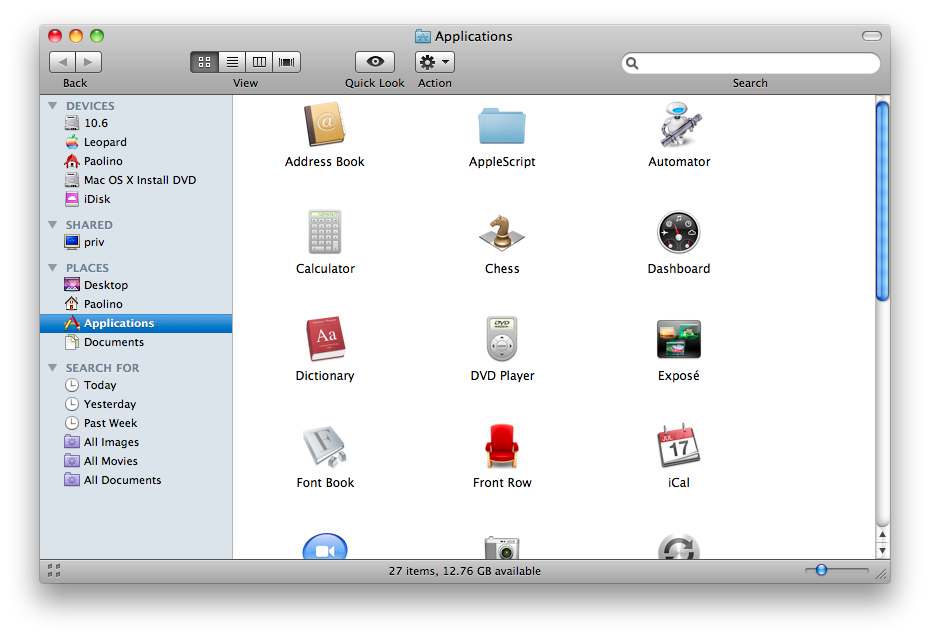The width and height of the screenshot is (930, 638).
Task: Collapse the SHARED section triangle
Action: pyautogui.click(x=53, y=225)
